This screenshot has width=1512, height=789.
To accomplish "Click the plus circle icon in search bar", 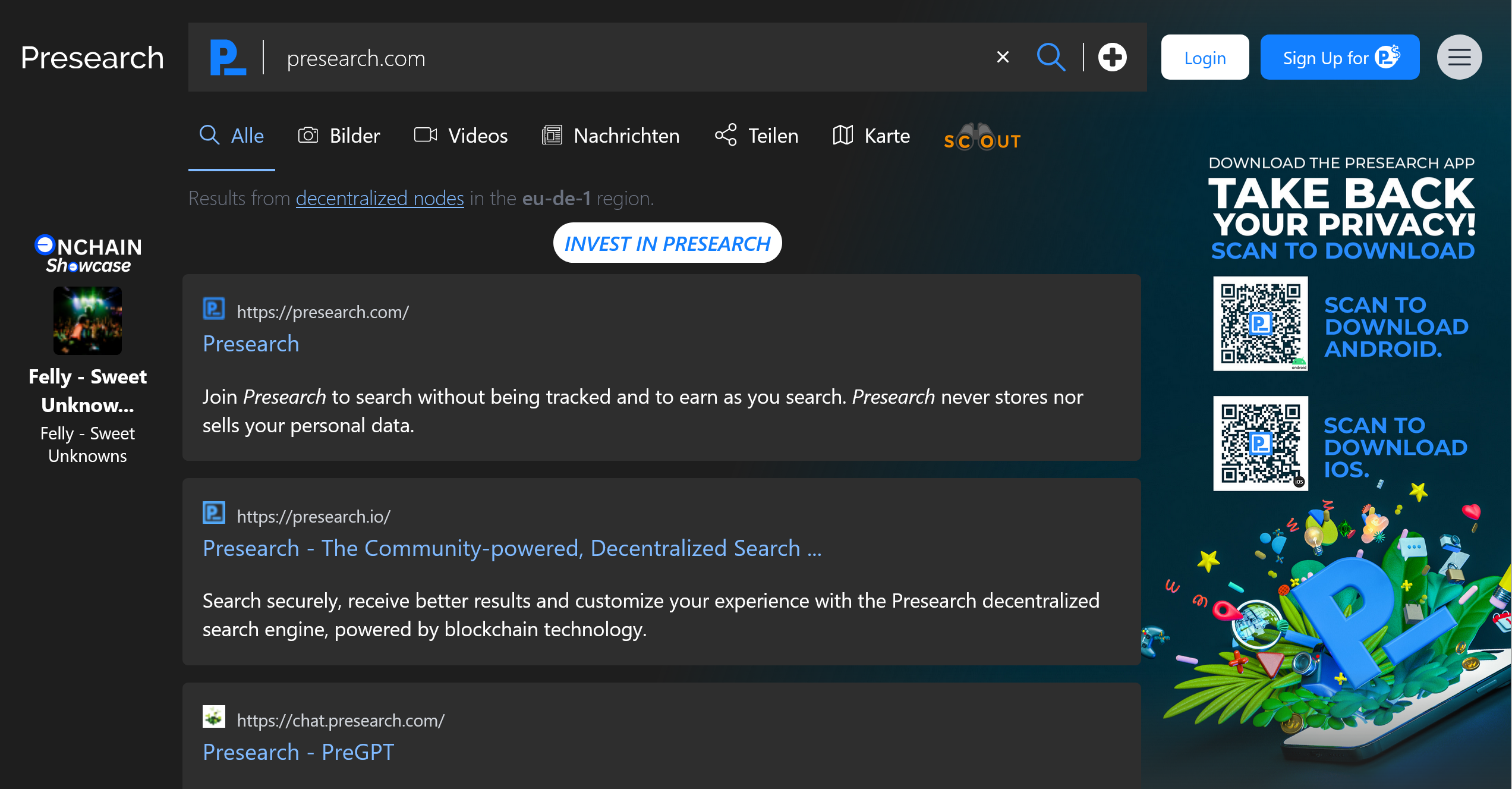I will (x=1112, y=57).
